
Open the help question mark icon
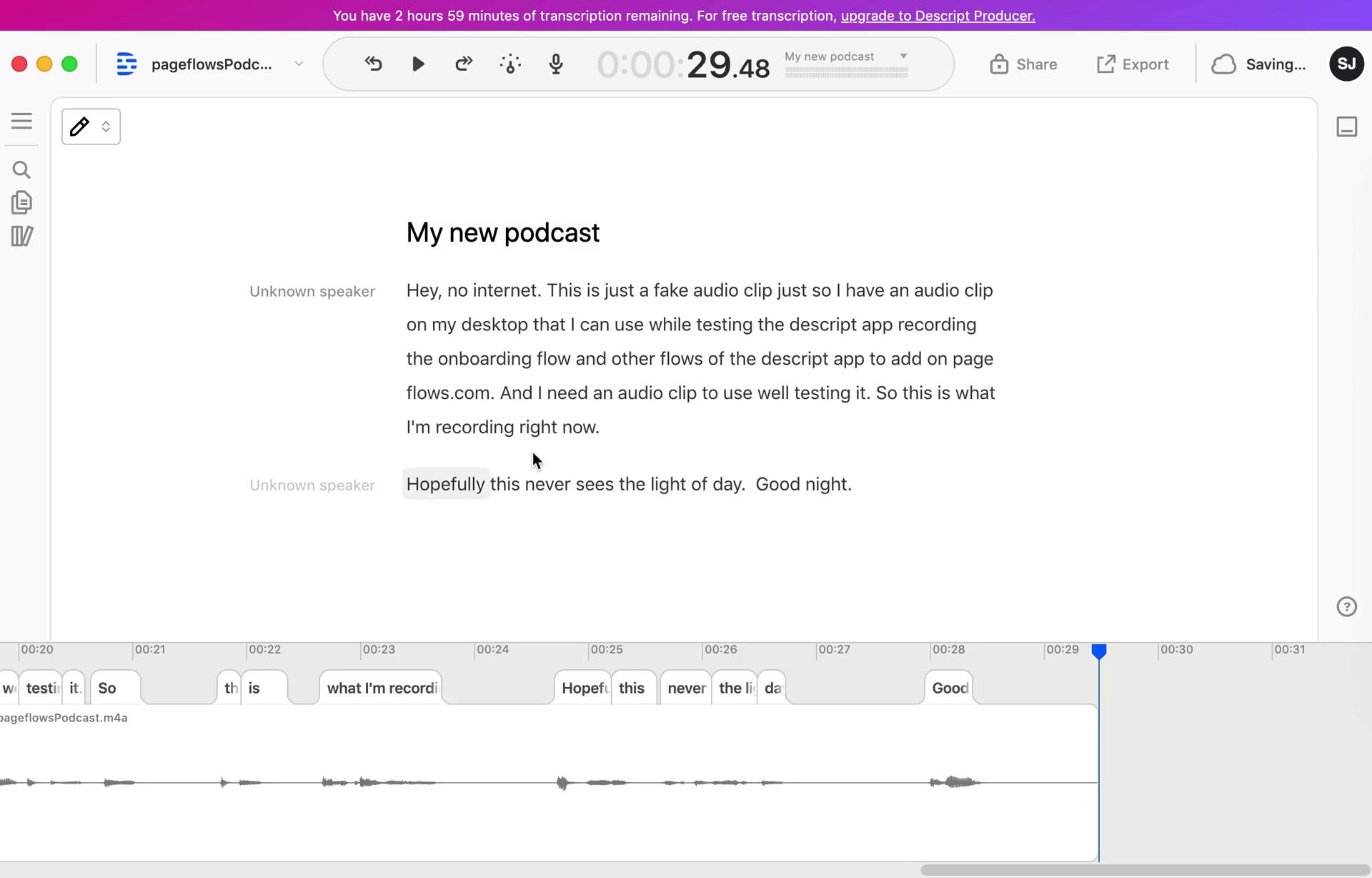click(1346, 606)
